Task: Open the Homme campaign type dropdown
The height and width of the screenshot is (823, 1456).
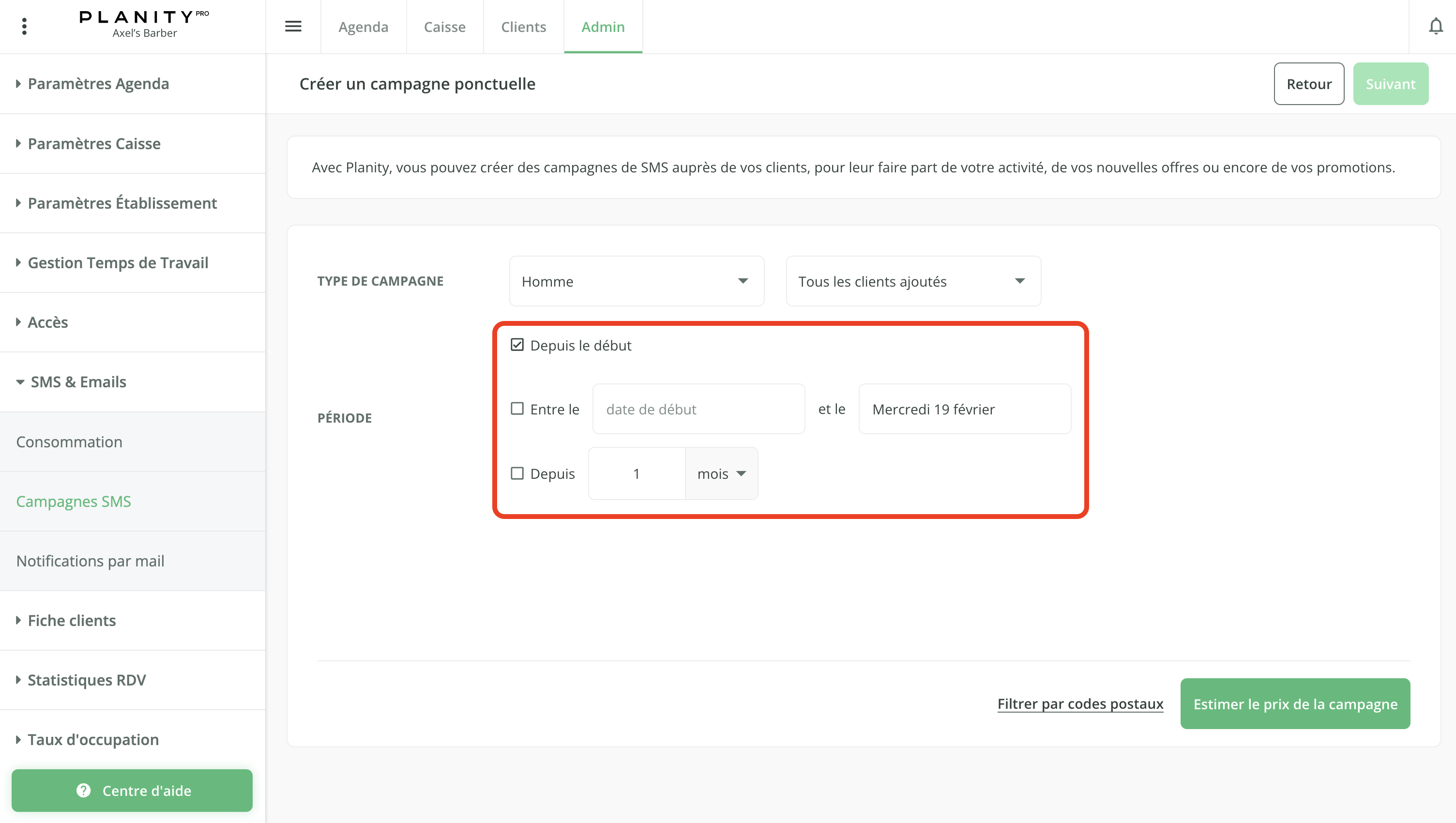Action: (637, 281)
